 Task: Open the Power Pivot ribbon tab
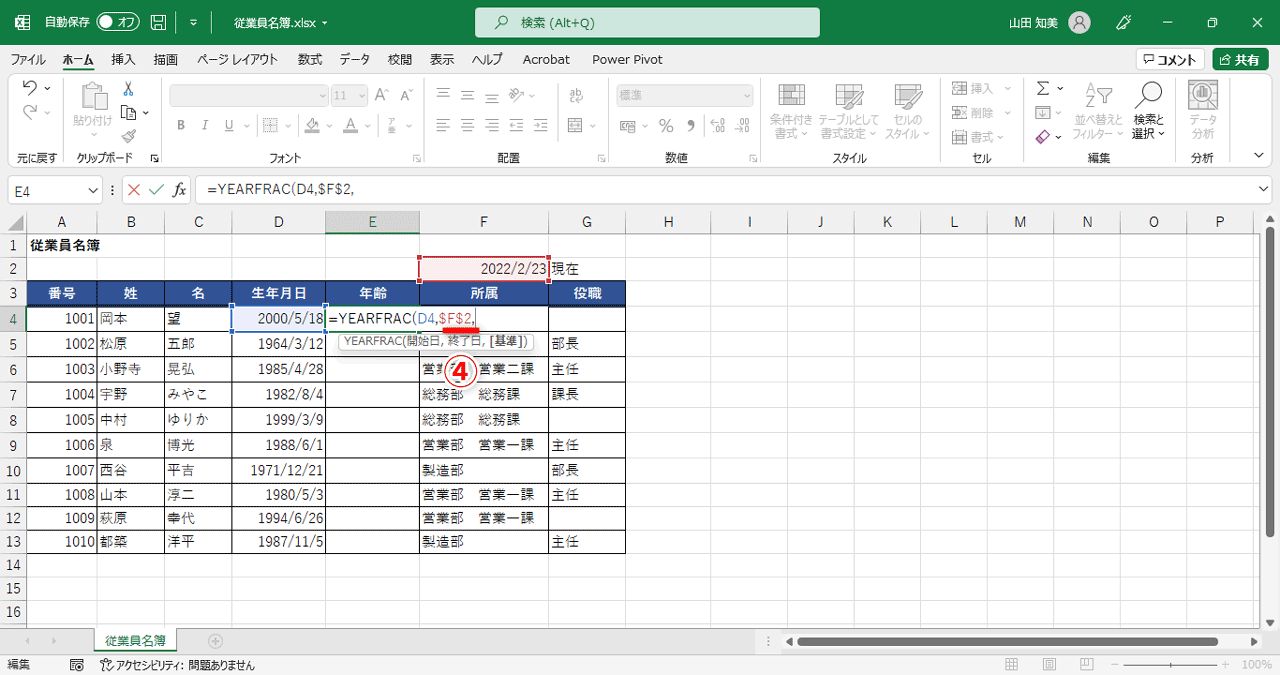point(627,59)
